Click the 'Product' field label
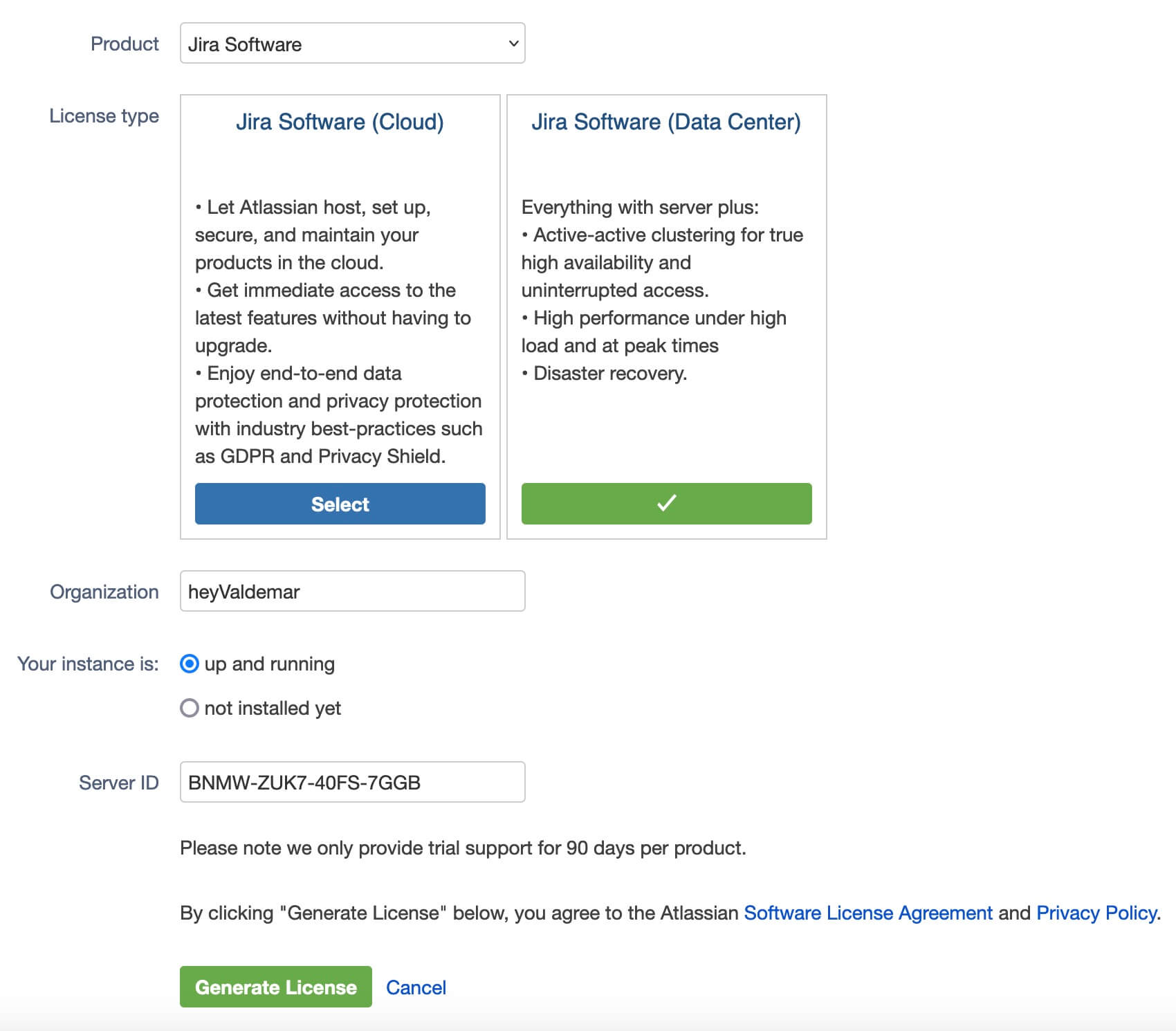The image size is (1176, 1031). 125,44
